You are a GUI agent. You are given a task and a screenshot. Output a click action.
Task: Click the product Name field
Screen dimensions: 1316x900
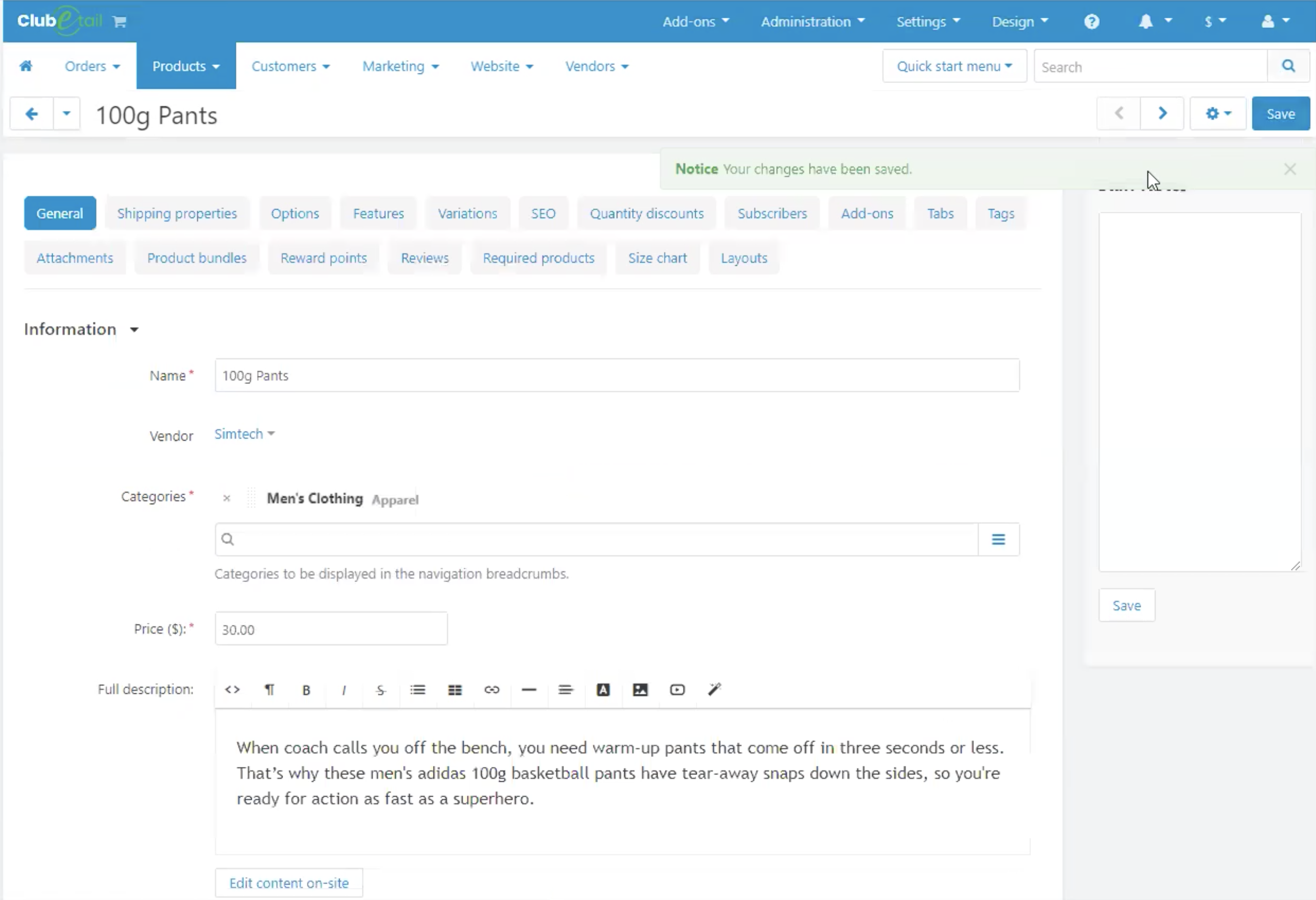[617, 375]
